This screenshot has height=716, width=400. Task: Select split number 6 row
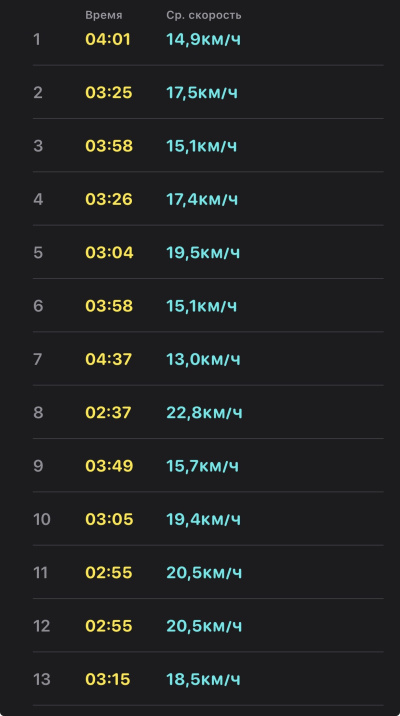pyautogui.click(x=208, y=306)
